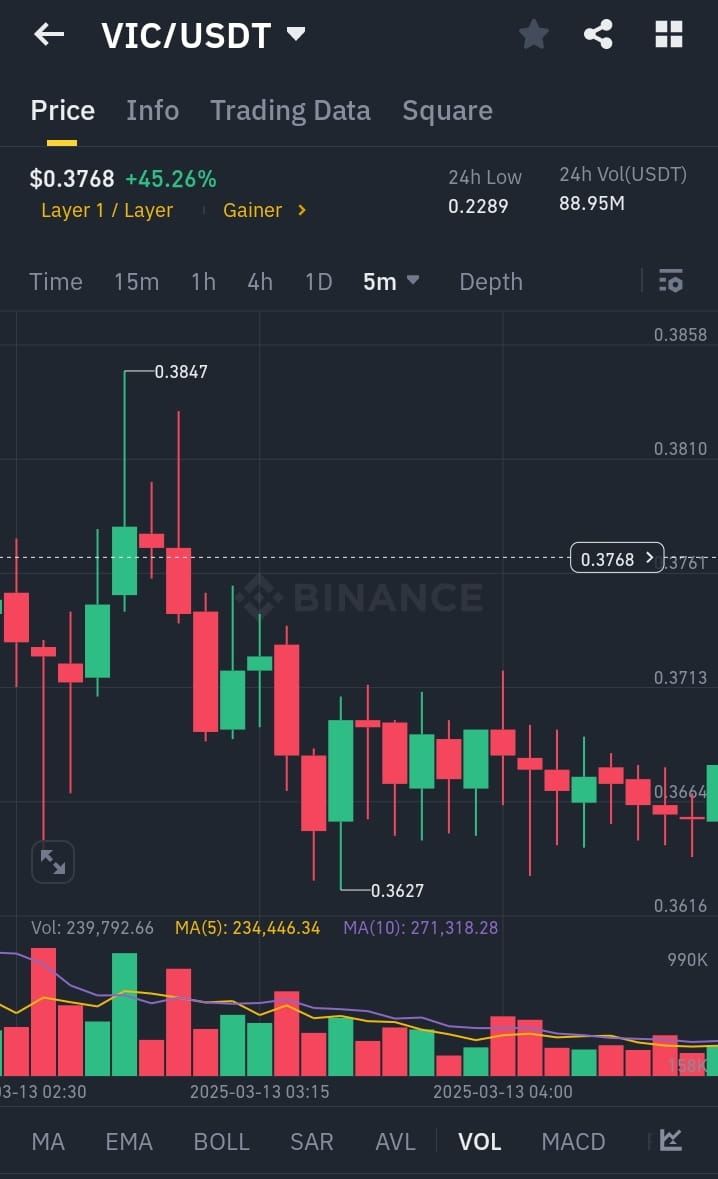718x1179 pixels.
Task: Toggle the MA indicator
Action: (x=48, y=1141)
